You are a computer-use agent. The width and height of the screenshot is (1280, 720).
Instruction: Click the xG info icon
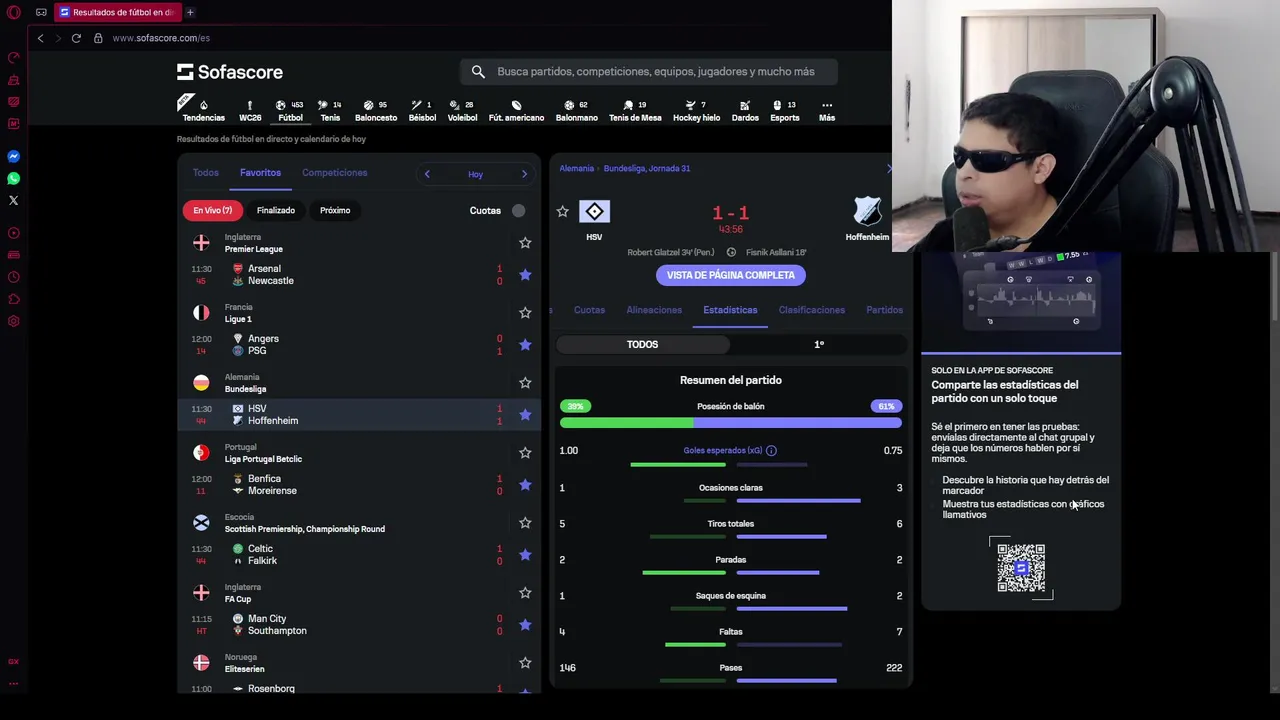(x=771, y=451)
